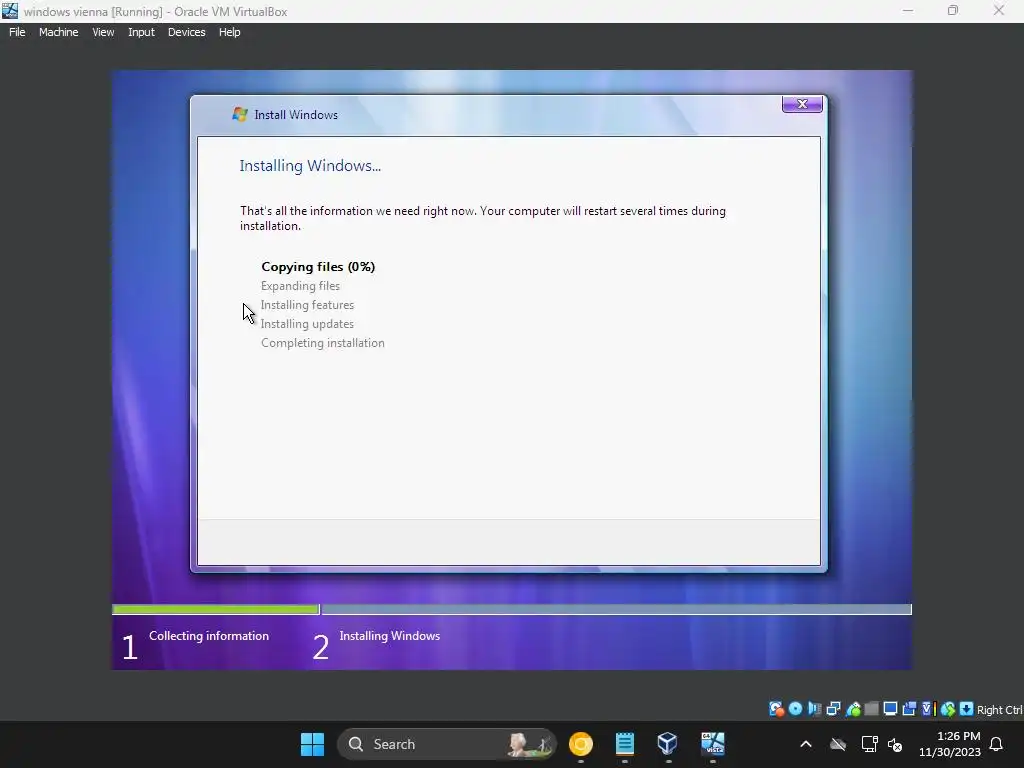
Task: Open the File menu
Action: tap(17, 32)
